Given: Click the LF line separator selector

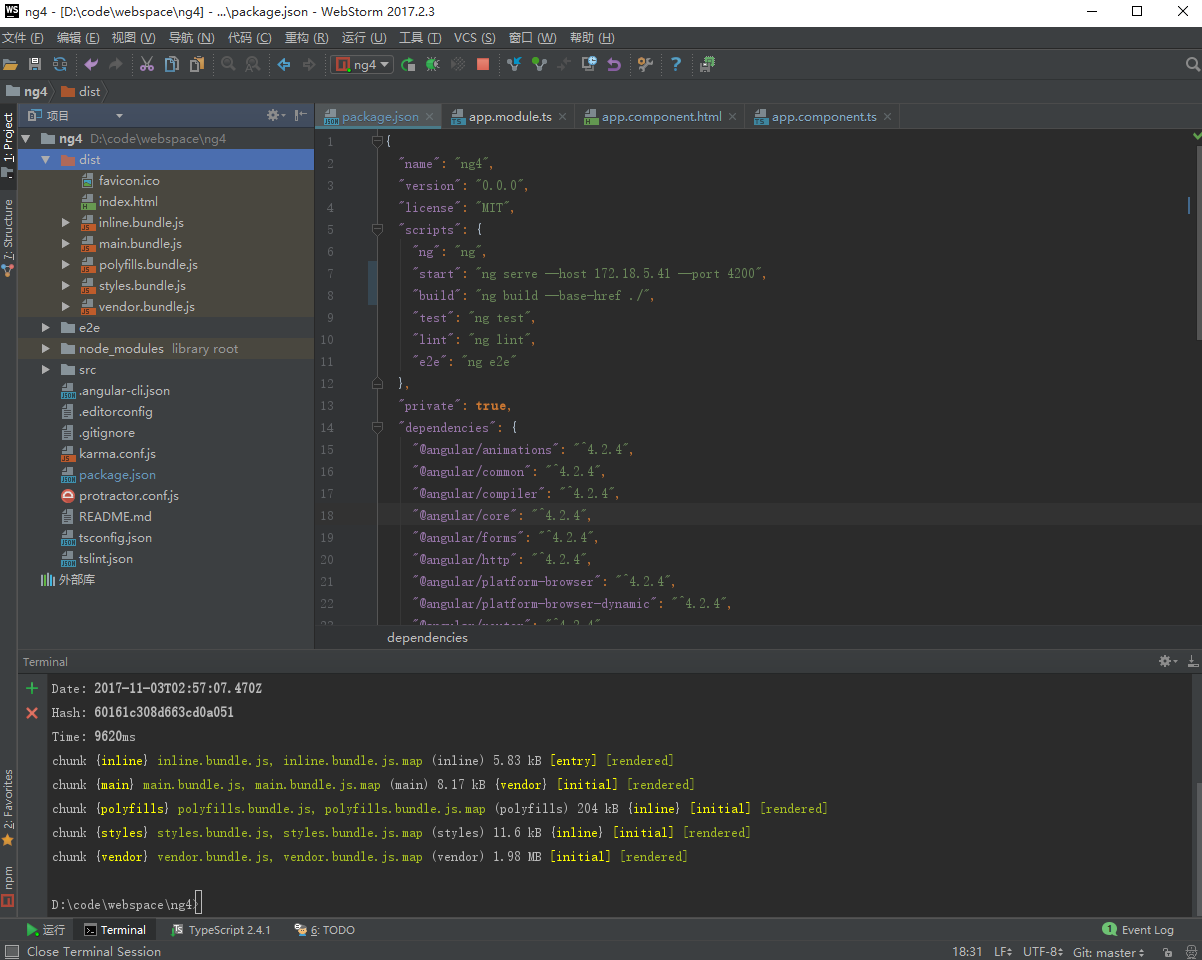Looking at the screenshot, I should tap(1003, 952).
